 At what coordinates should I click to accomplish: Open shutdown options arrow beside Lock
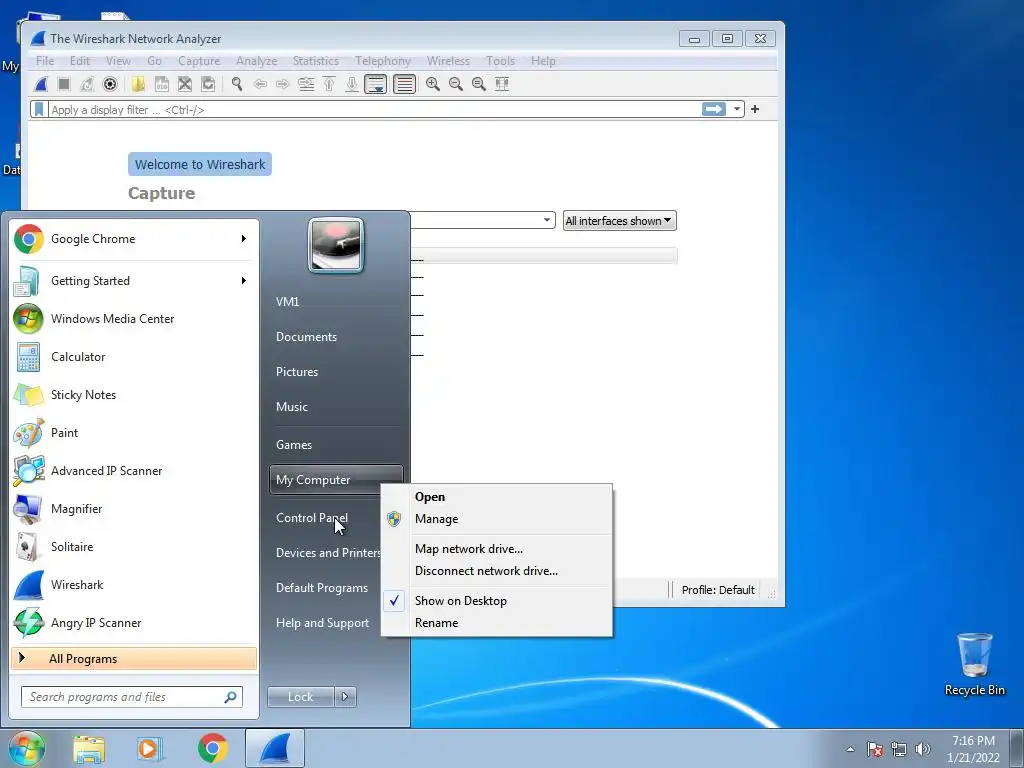click(x=345, y=697)
